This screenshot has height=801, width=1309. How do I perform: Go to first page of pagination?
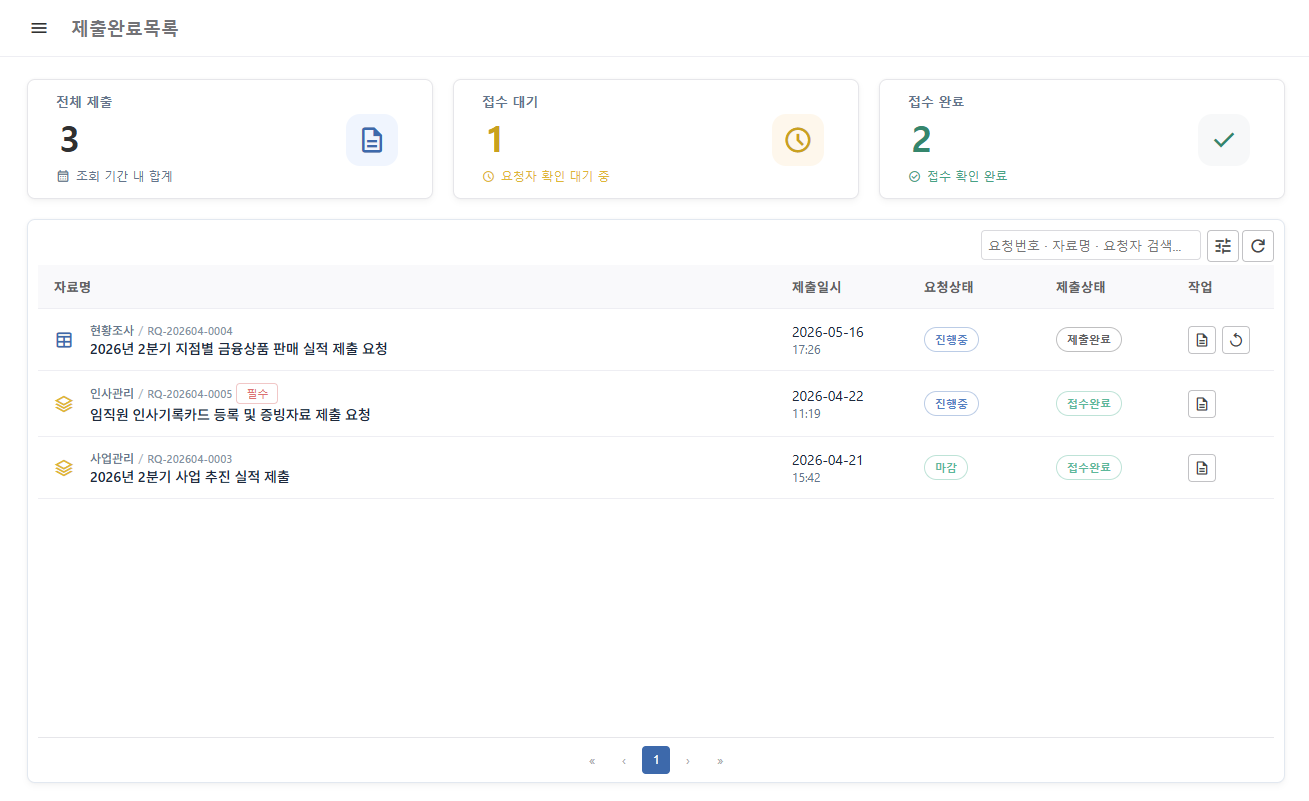click(592, 761)
